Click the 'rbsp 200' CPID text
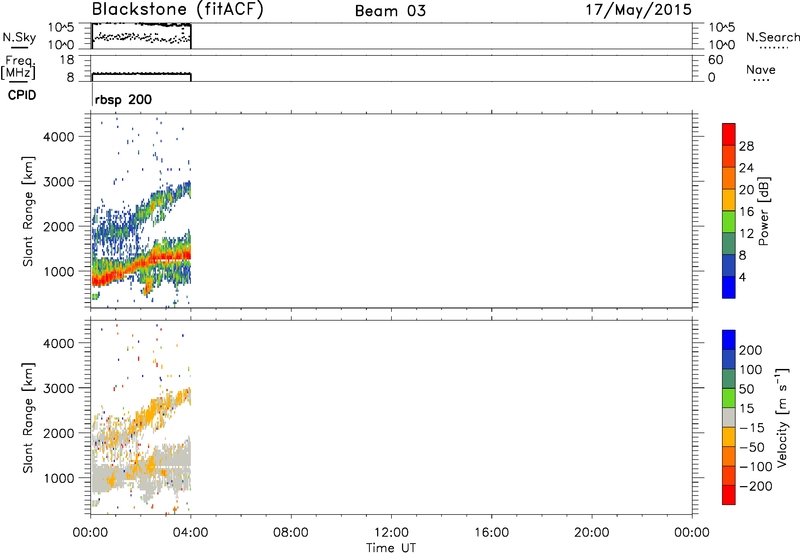The image size is (800, 554). pyautogui.click(x=123, y=99)
